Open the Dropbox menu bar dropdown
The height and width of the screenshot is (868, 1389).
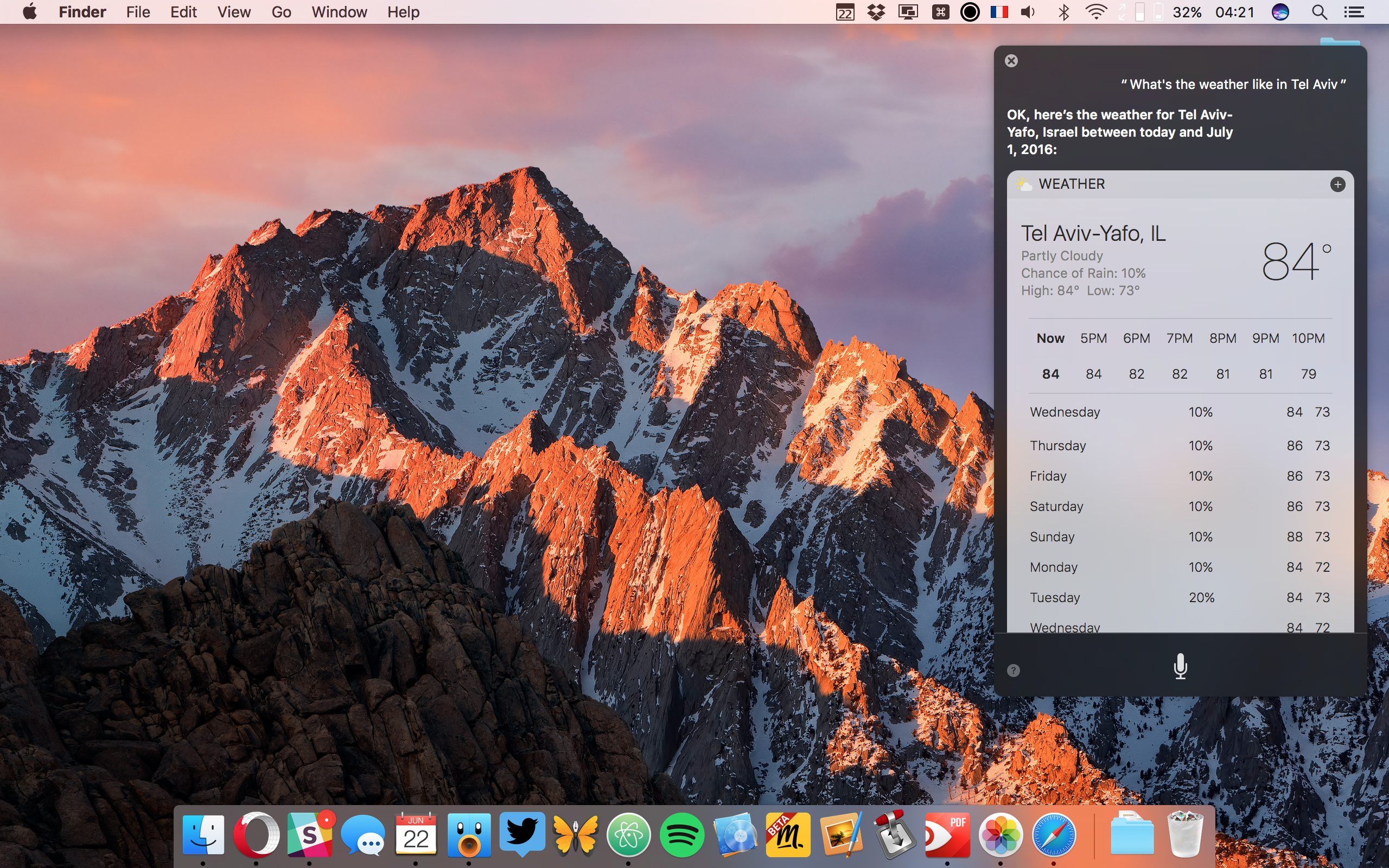tap(876, 12)
